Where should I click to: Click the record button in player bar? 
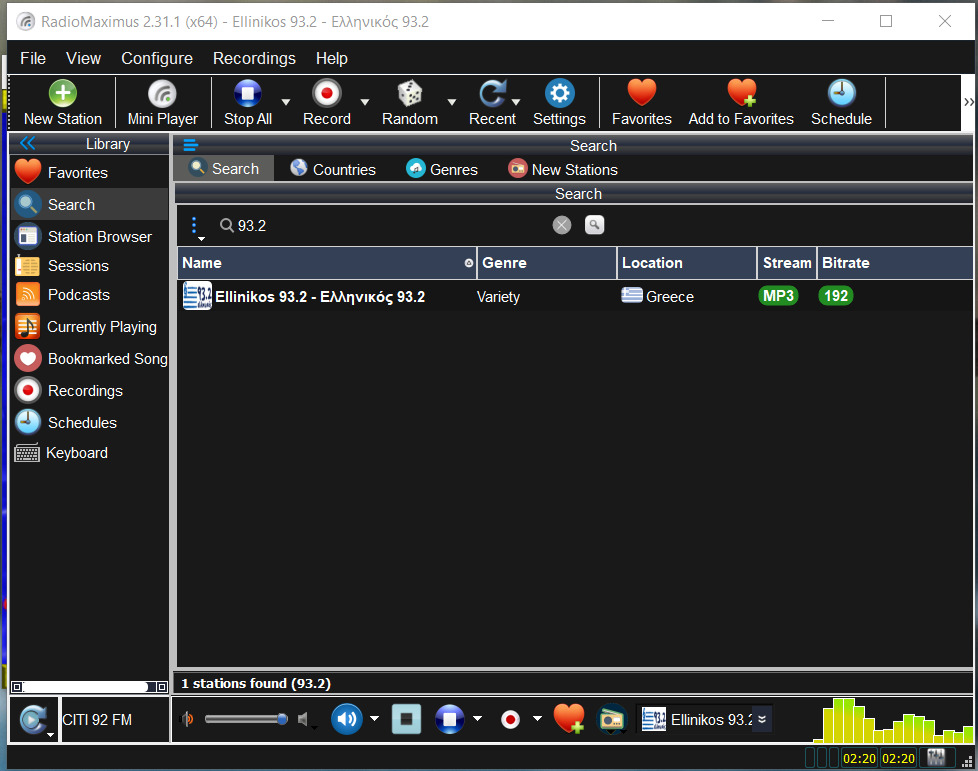pyautogui.click(x=510, y=719)
